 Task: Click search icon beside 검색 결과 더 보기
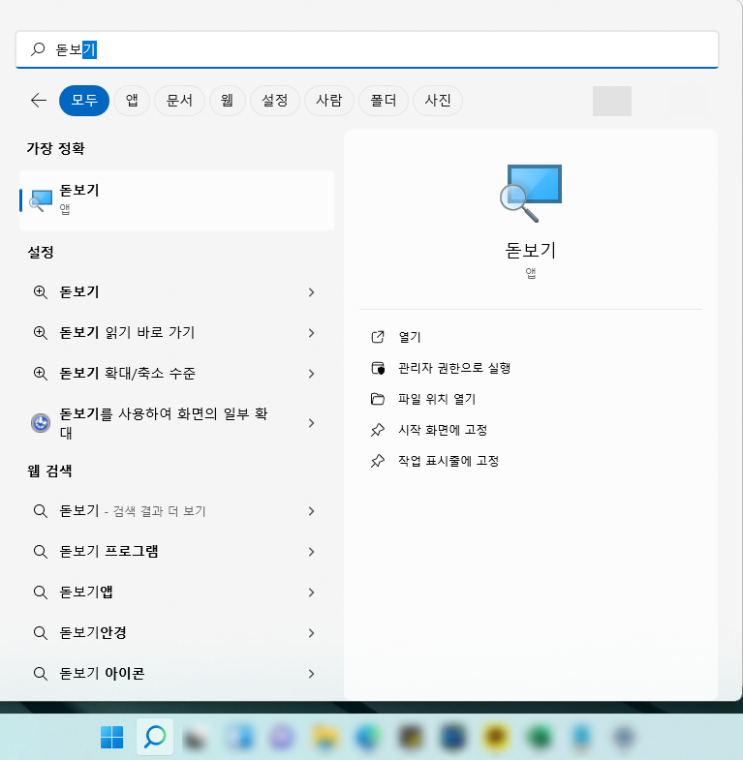pos(40,511)
